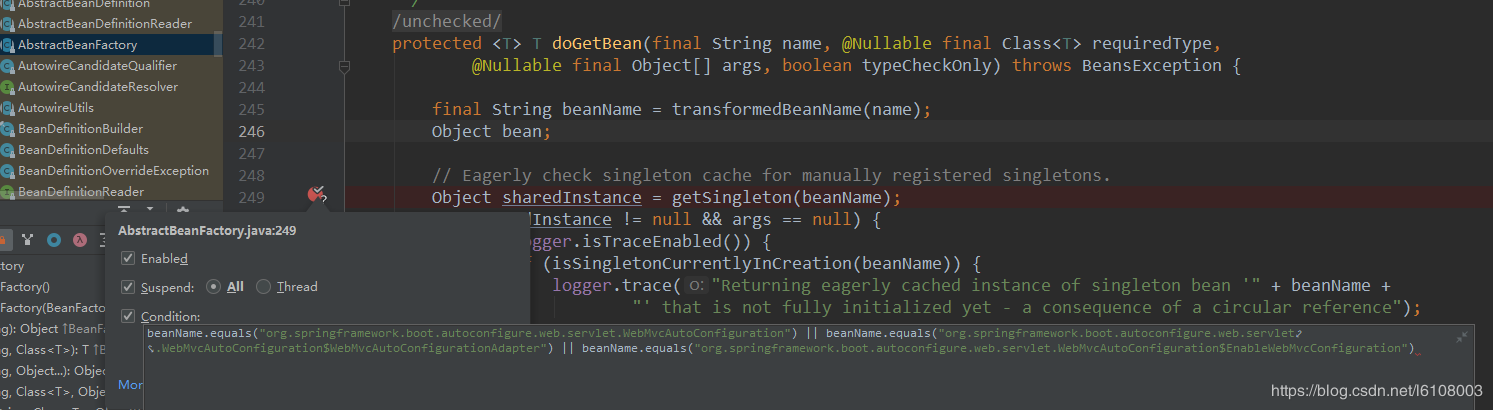This screenshot has height=410, width=1493.
Task: Click the AutowireCandidateQualifier class icon
Action: (x=8, y=66)
